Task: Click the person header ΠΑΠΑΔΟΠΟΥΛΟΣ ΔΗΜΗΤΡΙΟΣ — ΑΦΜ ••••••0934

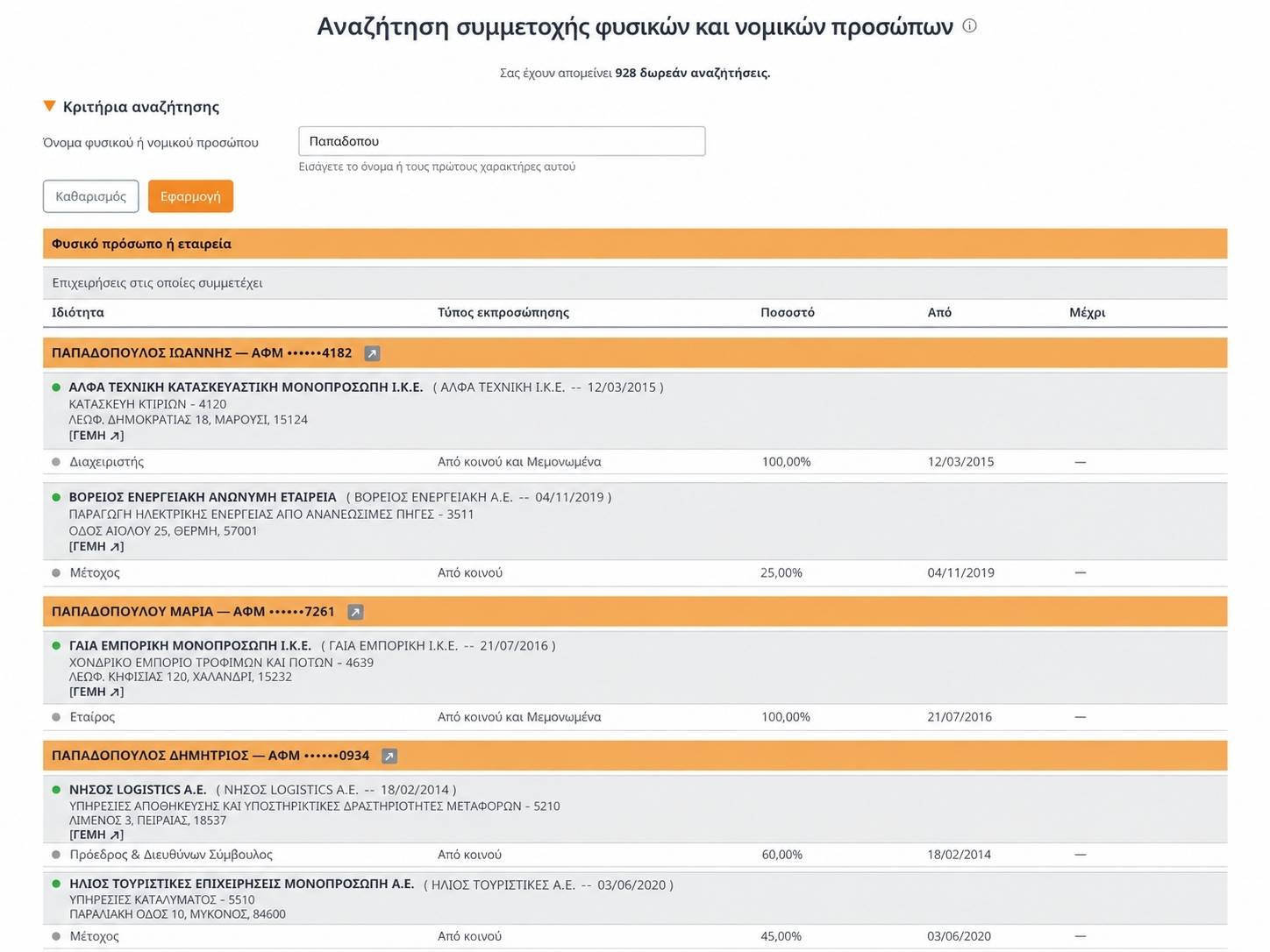Action: (x=210, y=756)
